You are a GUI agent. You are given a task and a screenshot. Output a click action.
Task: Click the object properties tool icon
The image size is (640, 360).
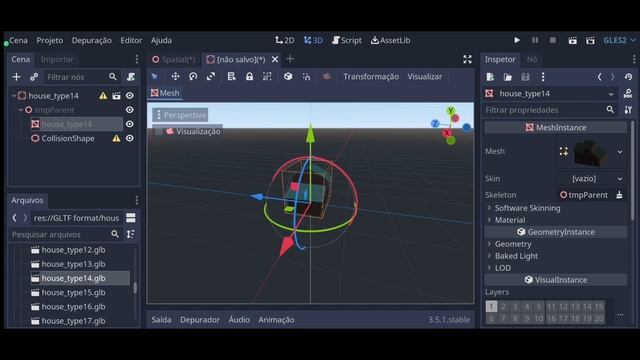pyautogui.click(x=628, y=110)
